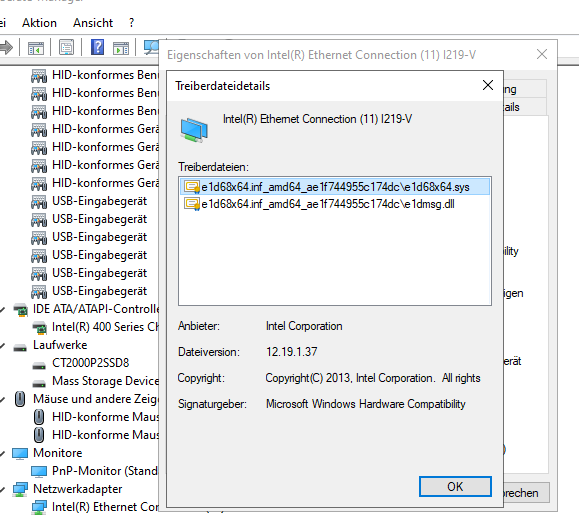Open the Aktion menu
Screen dimensions: 579x518
point(39,23)
